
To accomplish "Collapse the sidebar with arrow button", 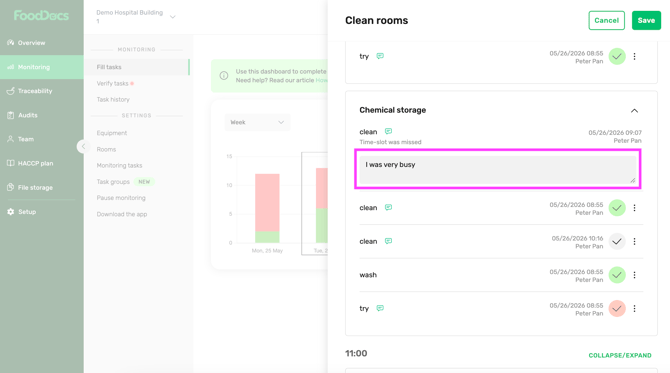I will click(83, 147).
